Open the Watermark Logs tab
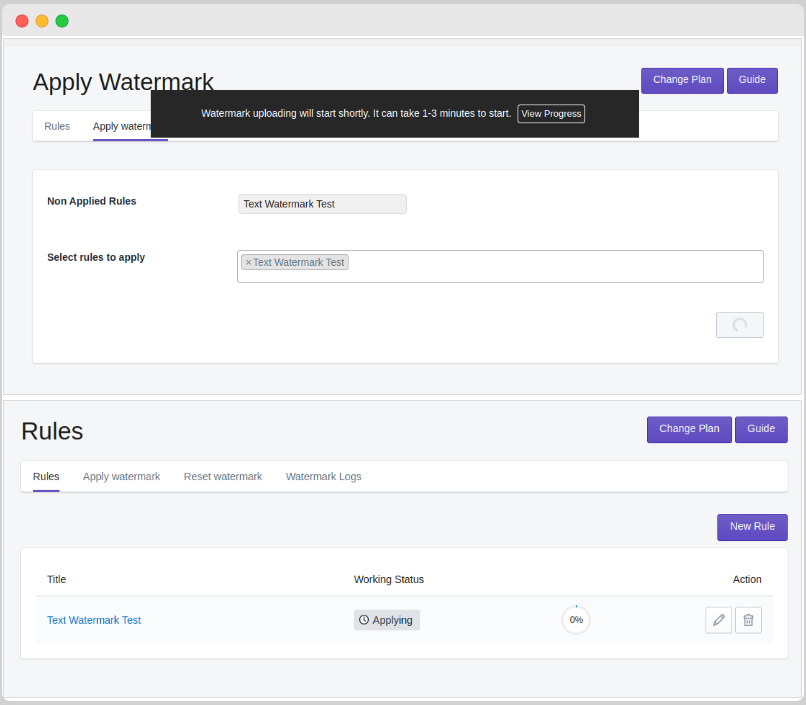Screen dimensions: 806x705 (323, 477)
